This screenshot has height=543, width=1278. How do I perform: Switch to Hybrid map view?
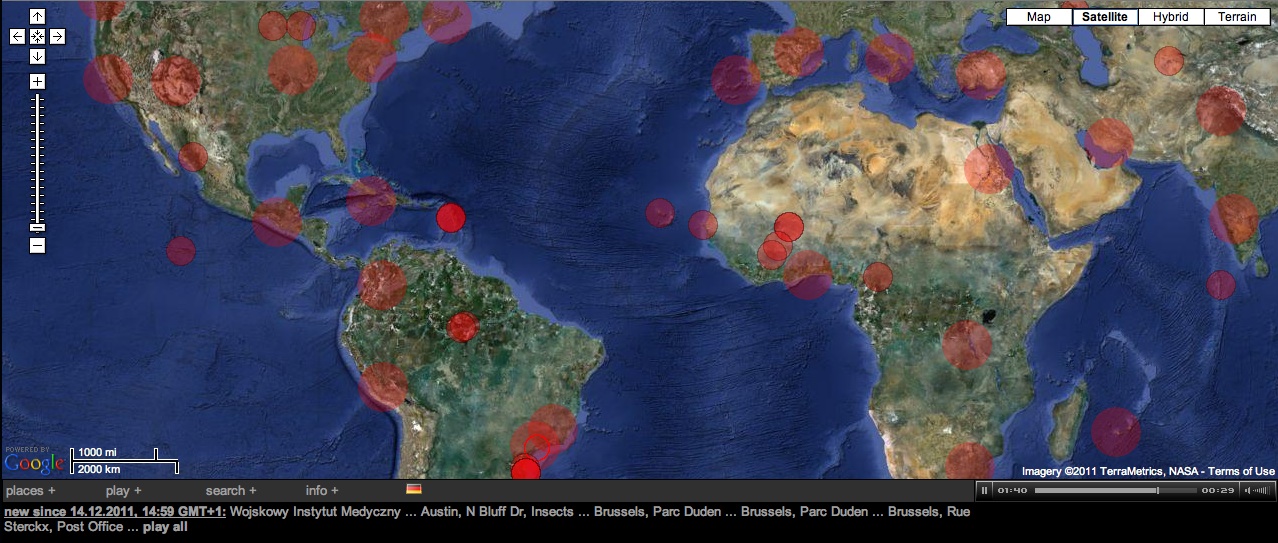tap(1170, 16)
